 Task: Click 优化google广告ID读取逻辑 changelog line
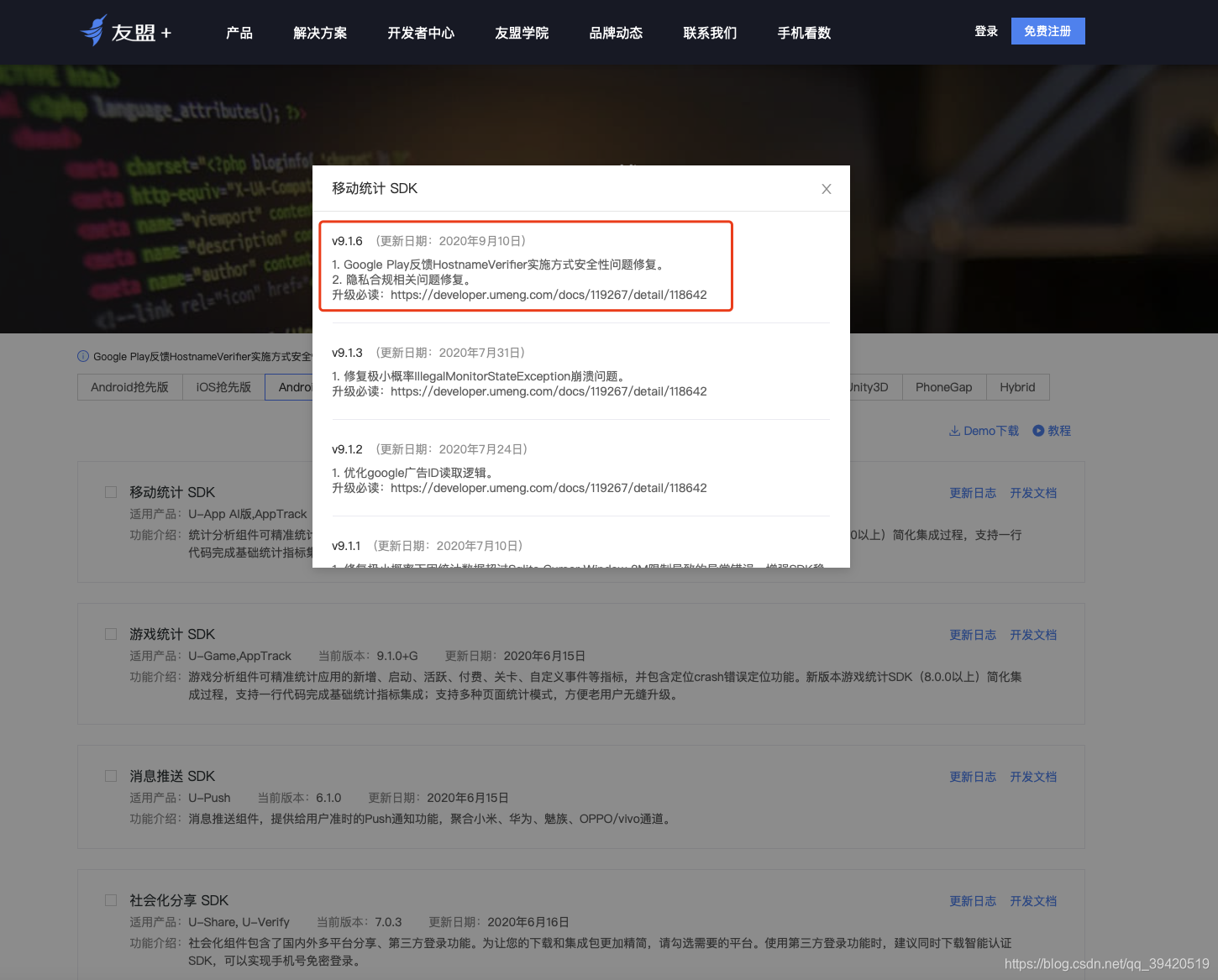point(413,473)
